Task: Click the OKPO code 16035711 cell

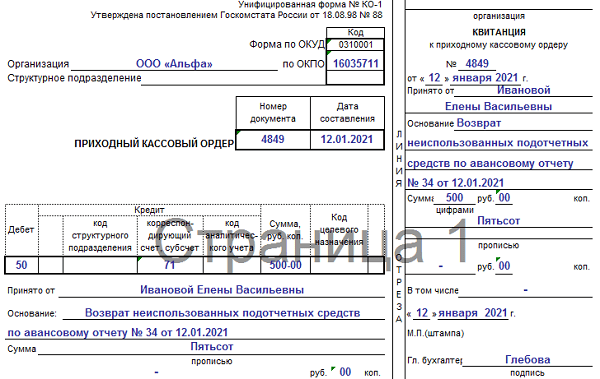Action: tap(355, 63)
